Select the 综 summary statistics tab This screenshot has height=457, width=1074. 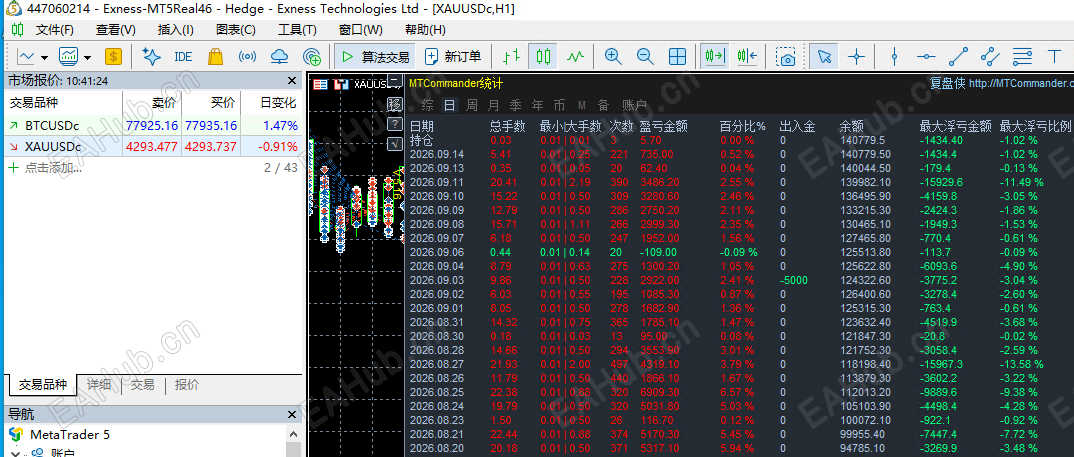(x=428, y=106)
